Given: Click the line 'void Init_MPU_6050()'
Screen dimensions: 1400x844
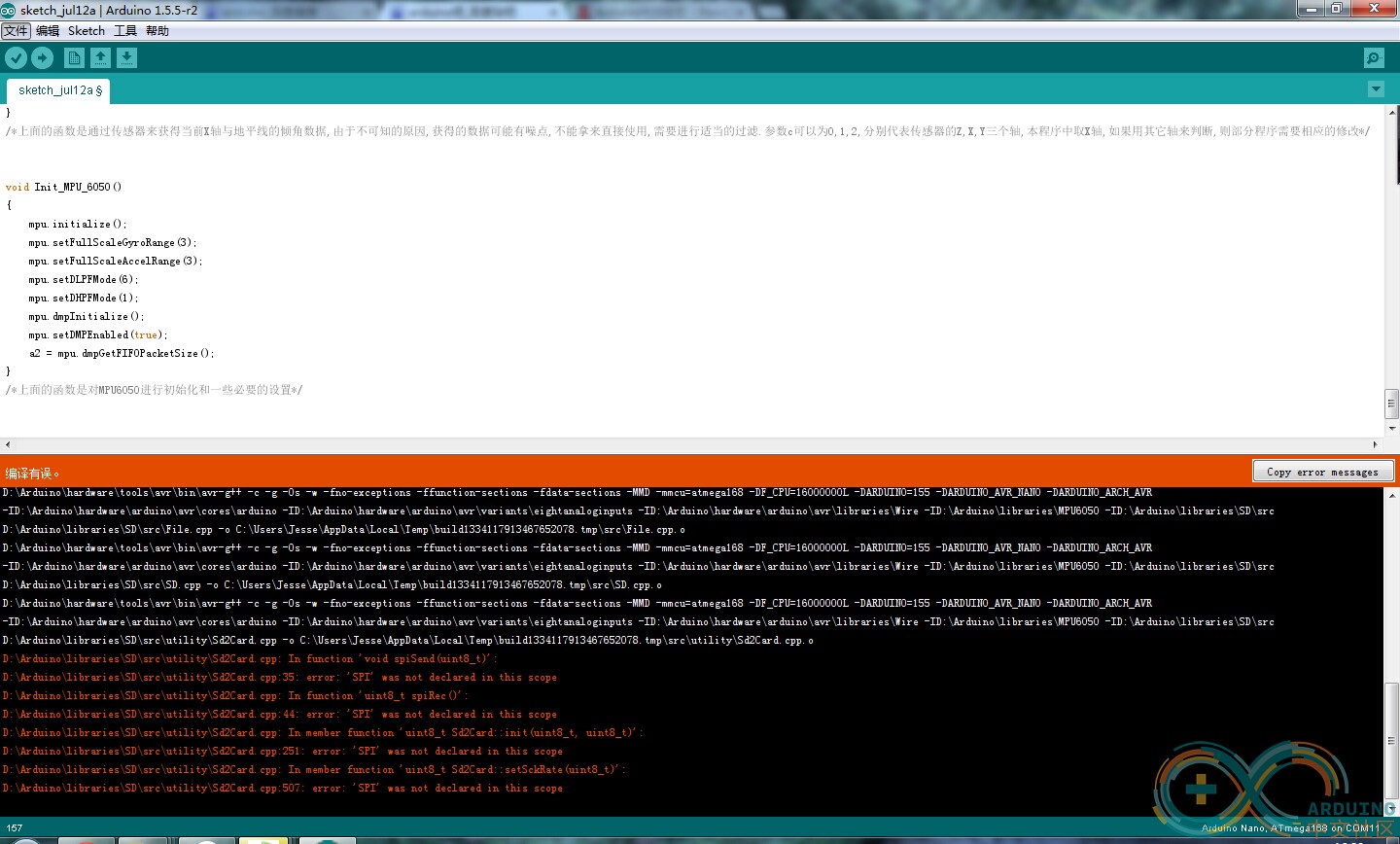Looking at the screenshot, I should pos(63,187).
